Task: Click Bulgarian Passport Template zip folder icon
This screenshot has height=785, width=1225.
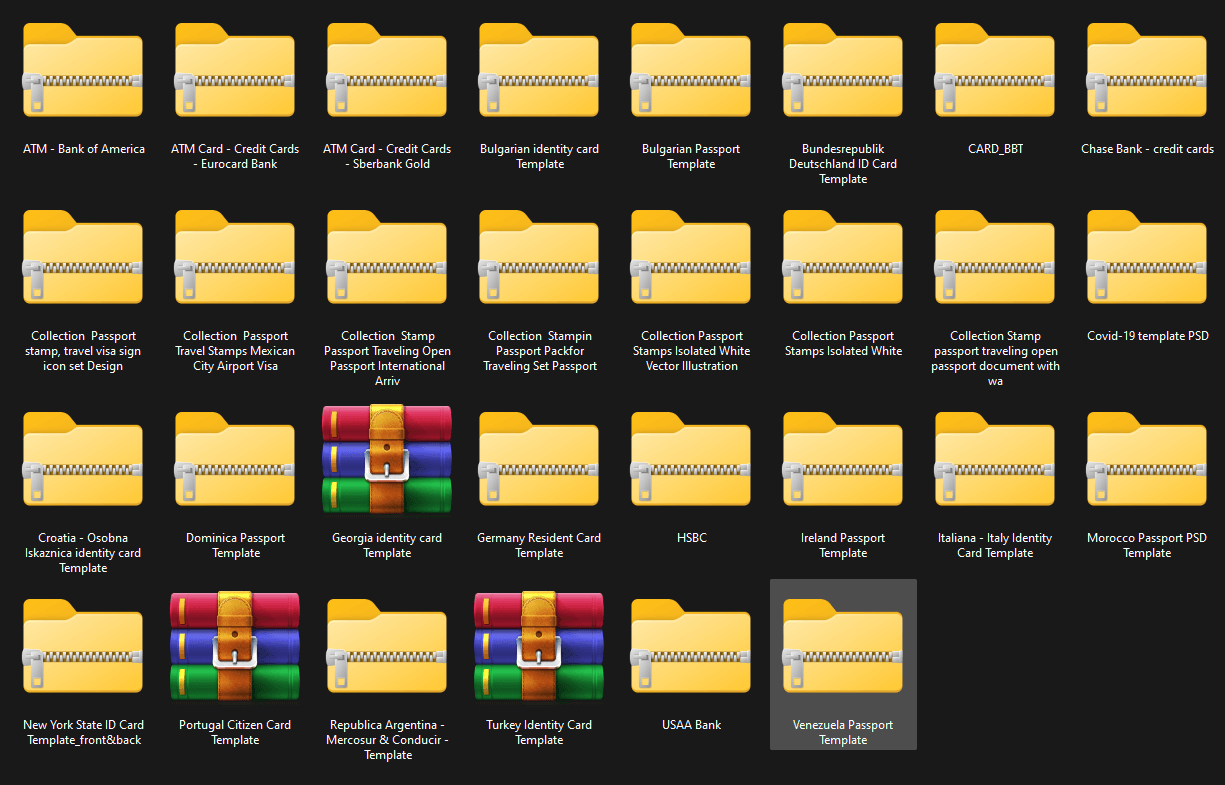Action: (x=691, y=70)
